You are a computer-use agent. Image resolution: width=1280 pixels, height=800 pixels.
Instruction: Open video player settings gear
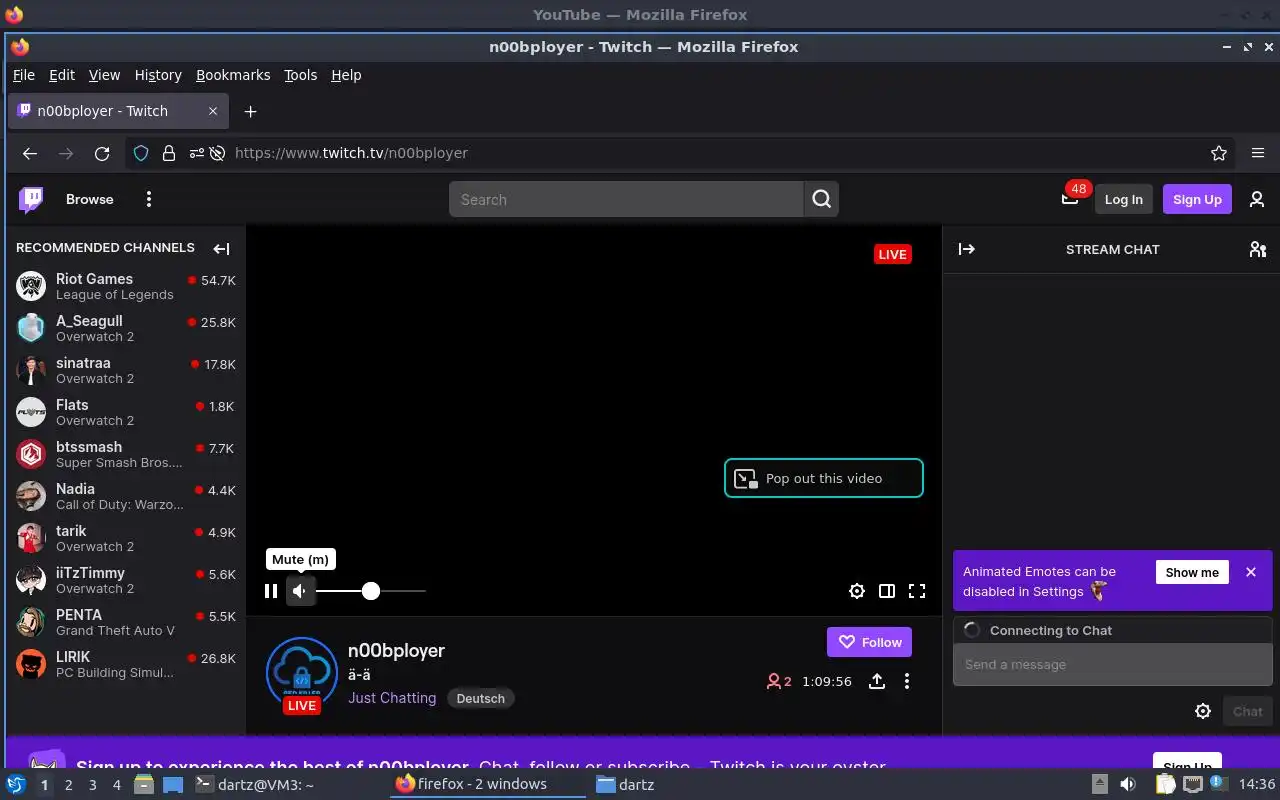point(857,591)
